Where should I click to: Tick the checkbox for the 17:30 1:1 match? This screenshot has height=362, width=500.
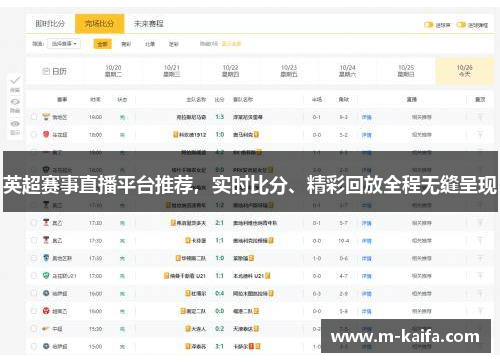coord(34,240)
